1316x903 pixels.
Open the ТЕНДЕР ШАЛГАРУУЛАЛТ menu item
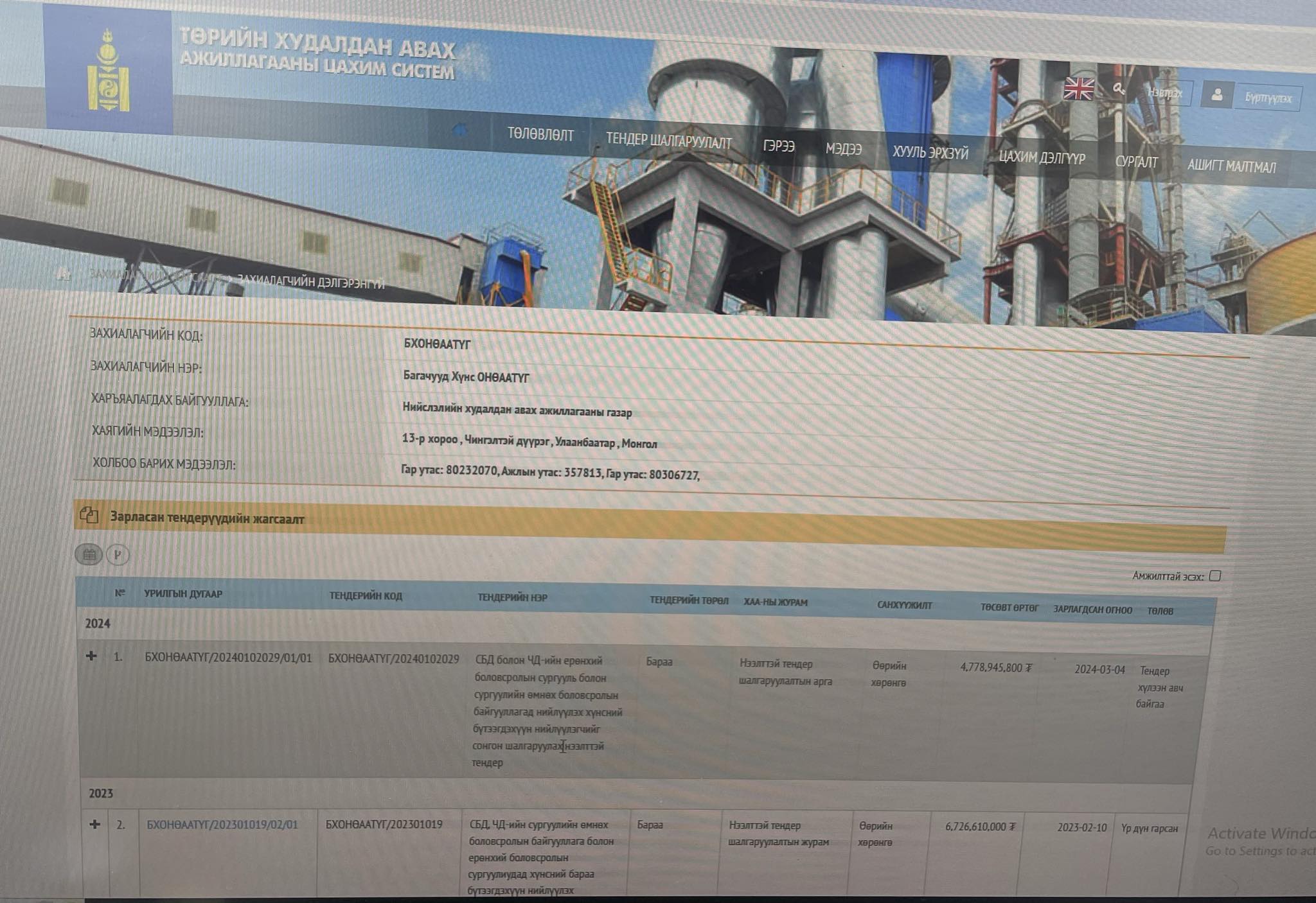pyautogui.click(x=668, y=141)
